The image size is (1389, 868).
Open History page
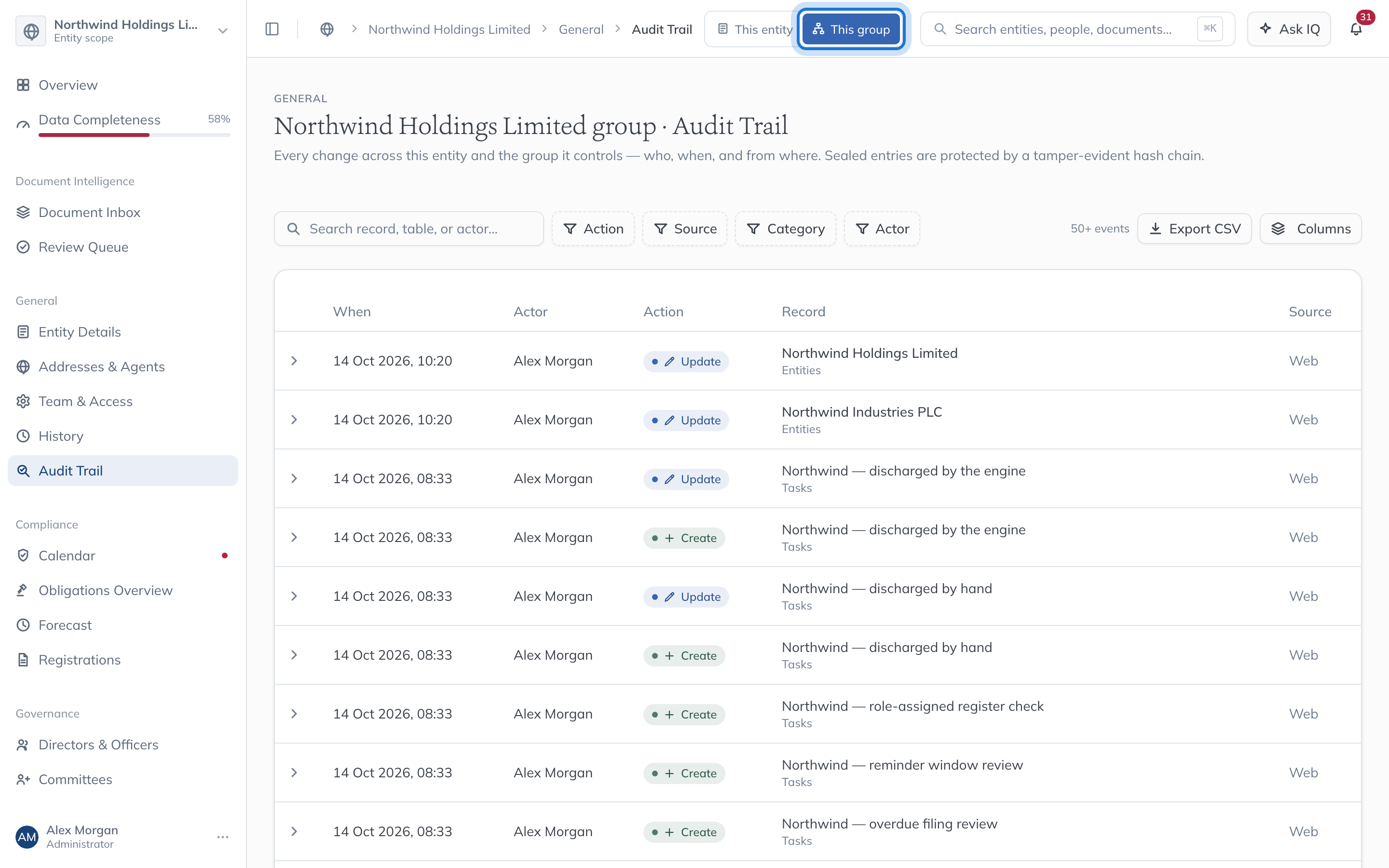click(x=123, y=436)
